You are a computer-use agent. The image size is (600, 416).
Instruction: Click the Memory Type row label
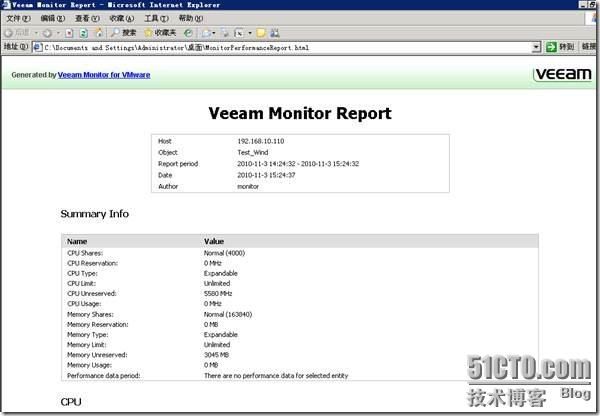point(87,334)
